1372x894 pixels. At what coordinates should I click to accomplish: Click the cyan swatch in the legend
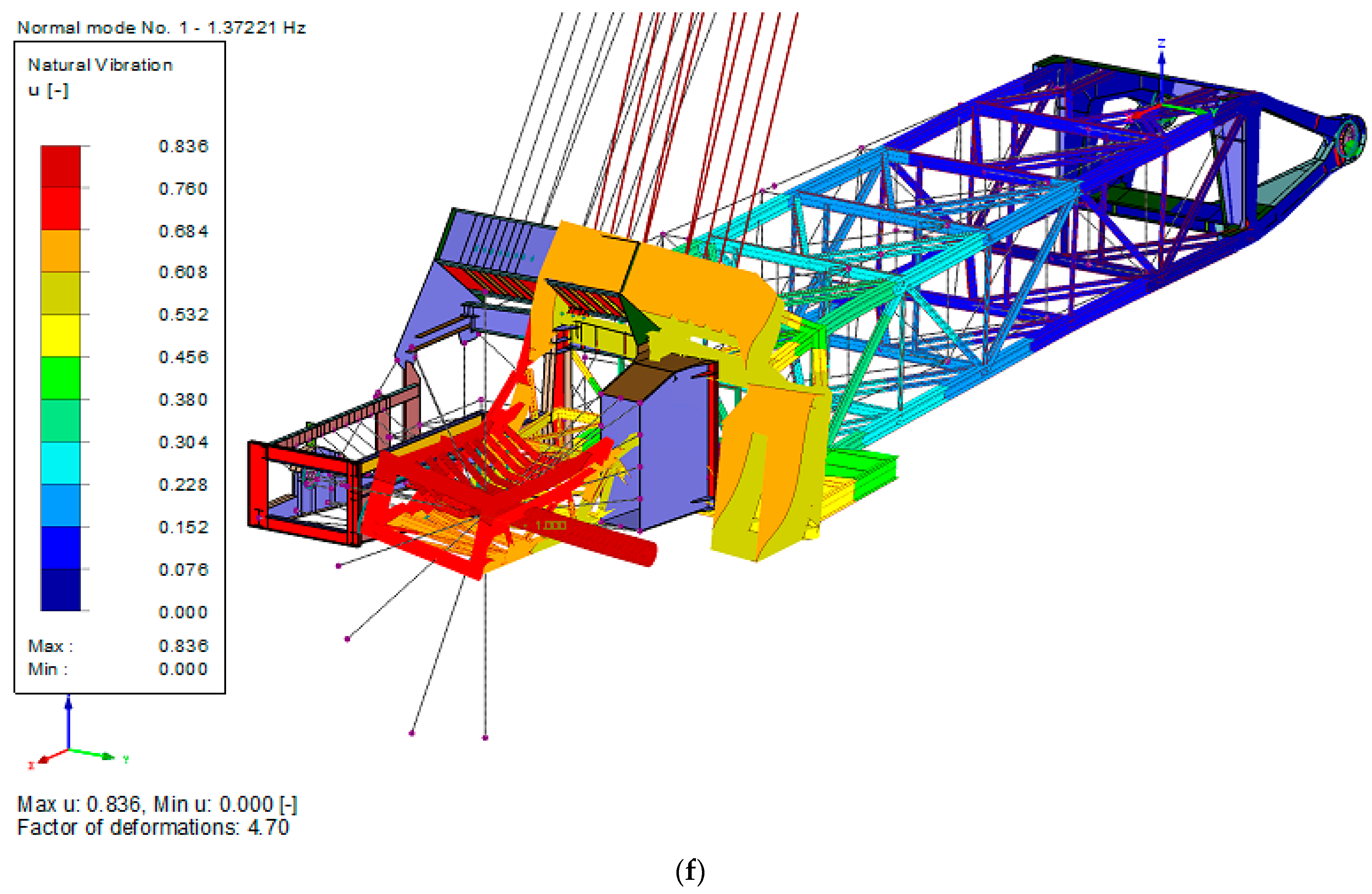point(61,462)
